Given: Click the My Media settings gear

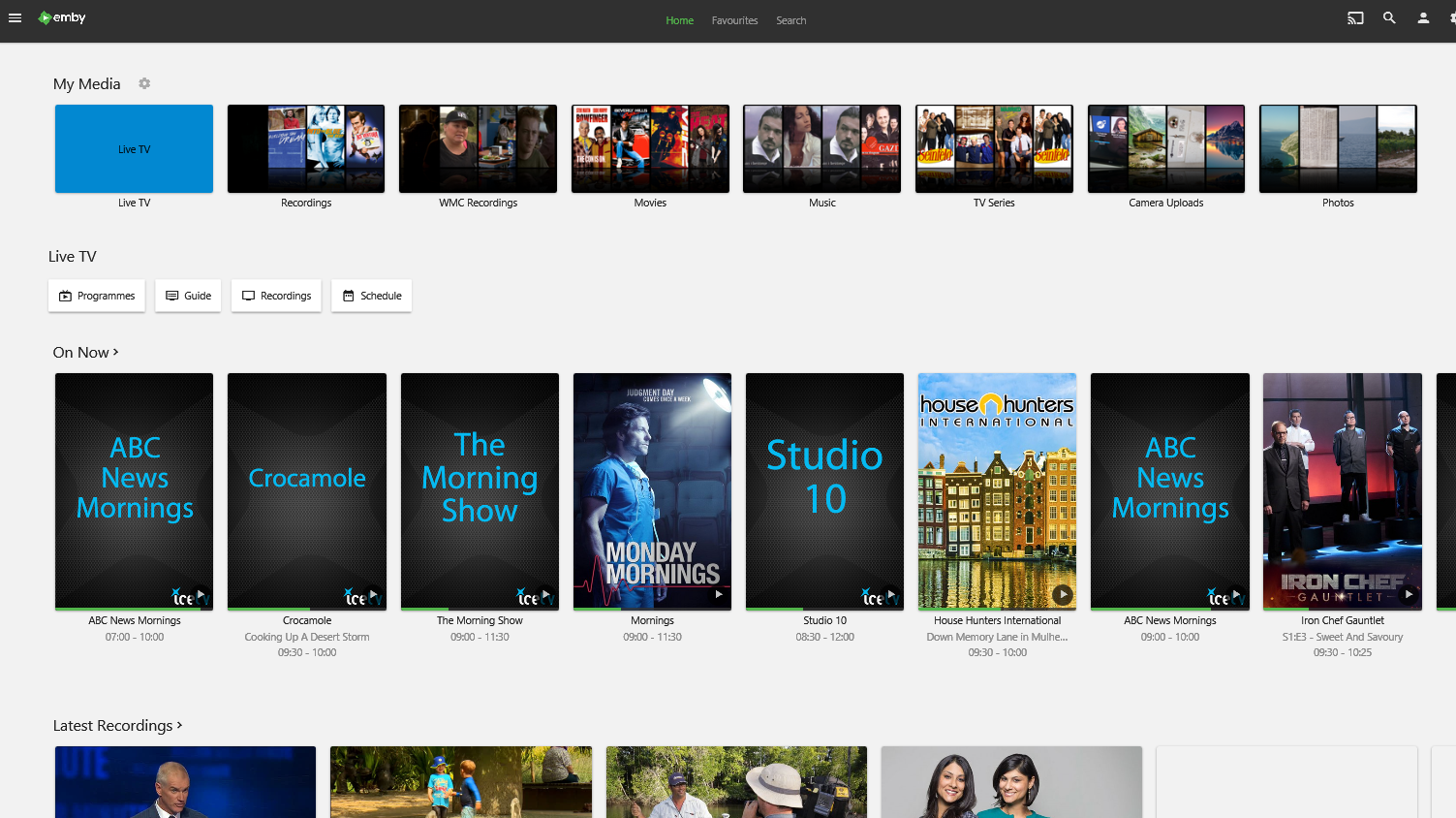Looking at the screenshot, I should [x=144, y=83].
